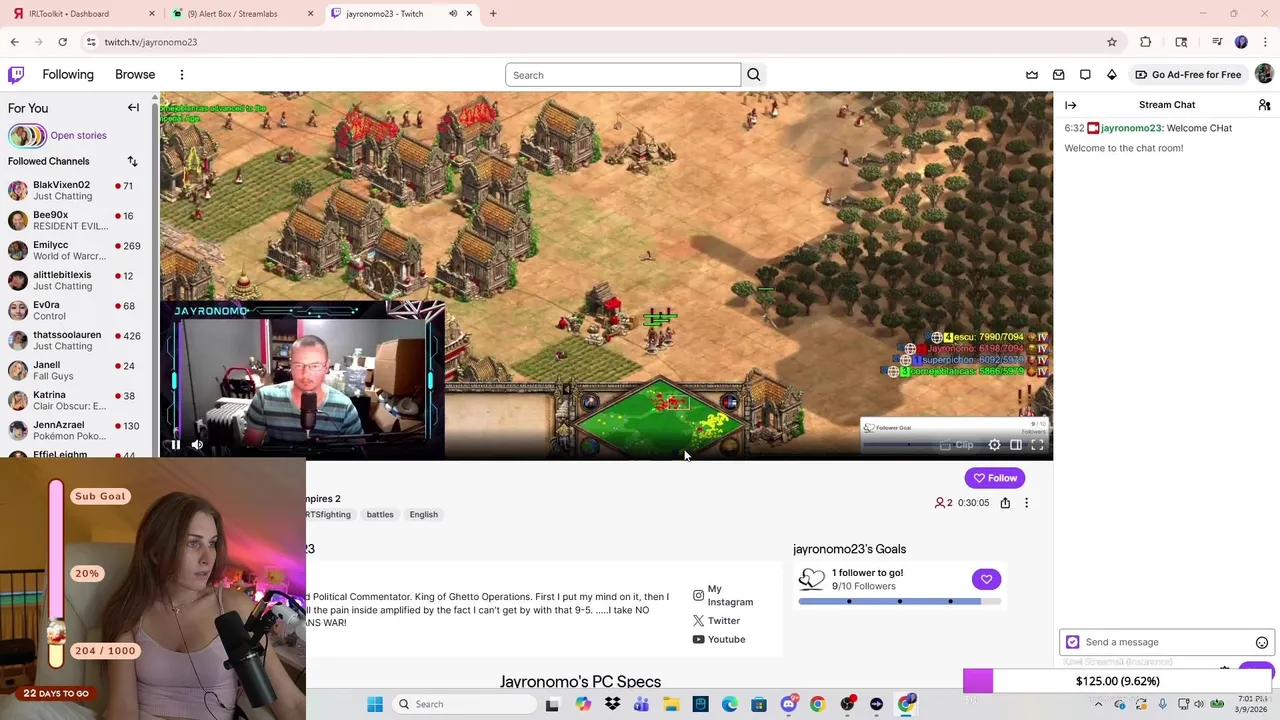The height and width of the screenshot is (720, 1280).
Task: Open the BlakVixen02 channel
Action: [x=75, y=190]
